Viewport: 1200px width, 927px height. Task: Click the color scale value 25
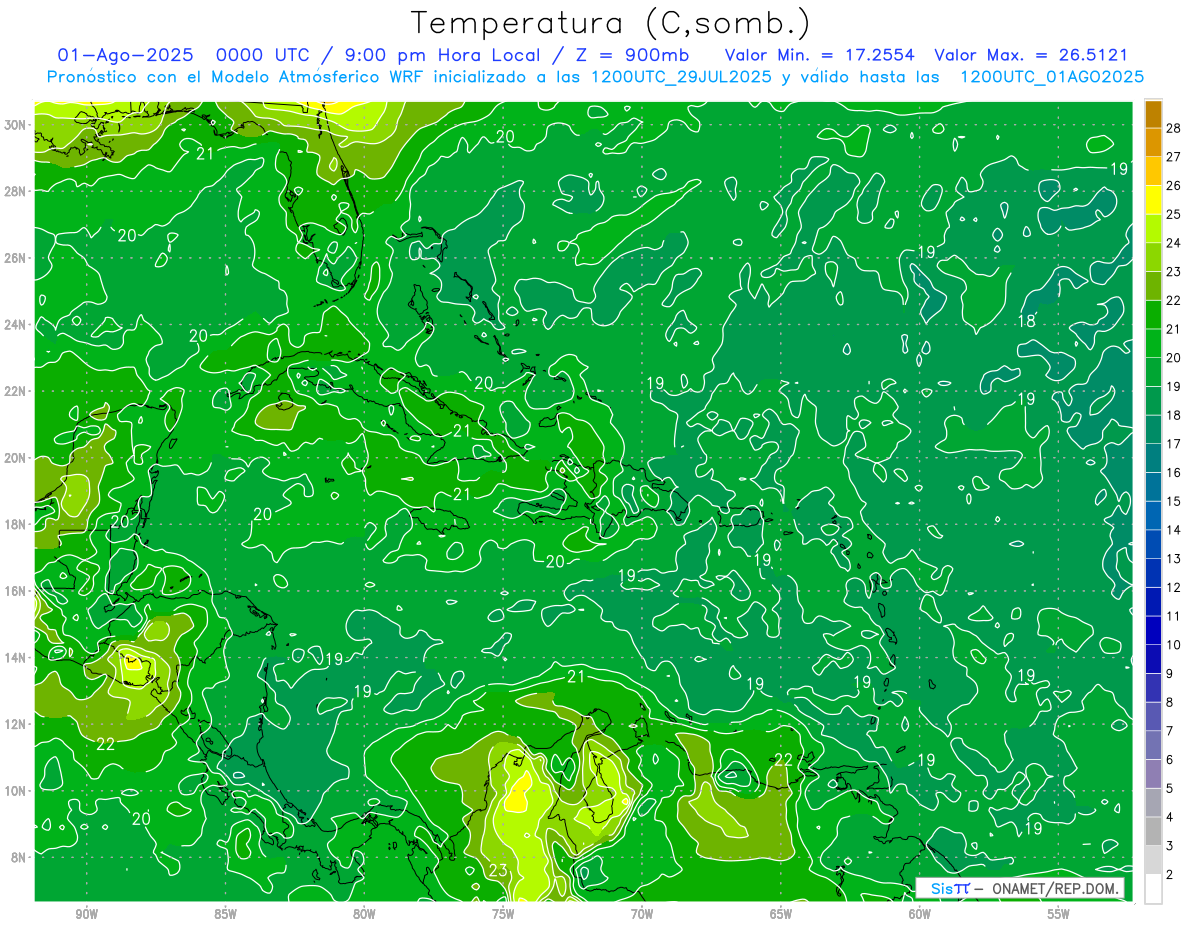click(x=1174, y=214)
